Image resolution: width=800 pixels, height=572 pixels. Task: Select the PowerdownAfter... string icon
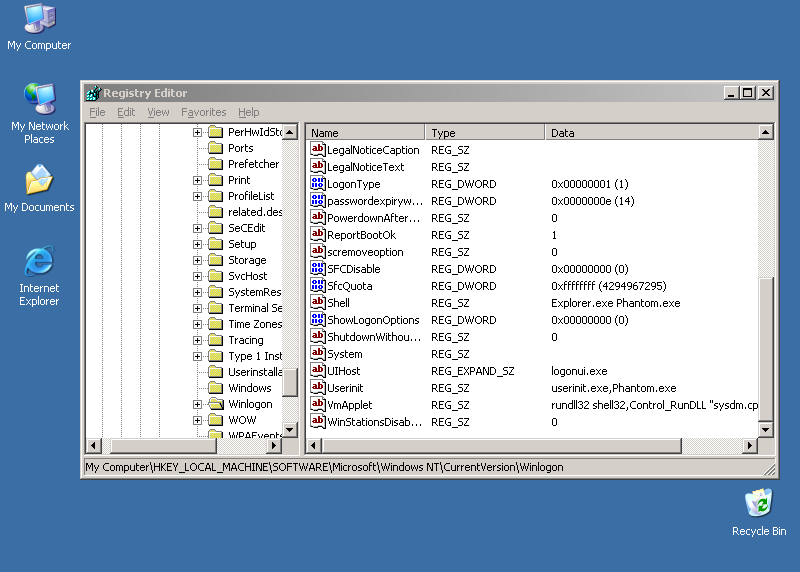click(x=317, y=217)
